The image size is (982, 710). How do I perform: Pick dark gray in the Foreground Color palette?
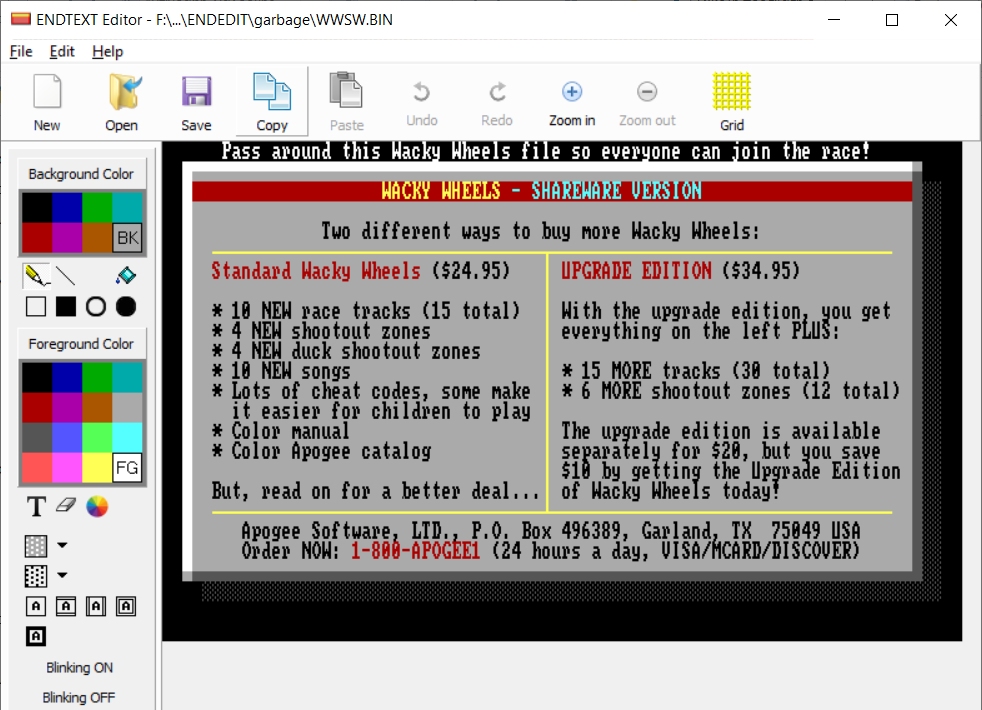tap(37, 438)
